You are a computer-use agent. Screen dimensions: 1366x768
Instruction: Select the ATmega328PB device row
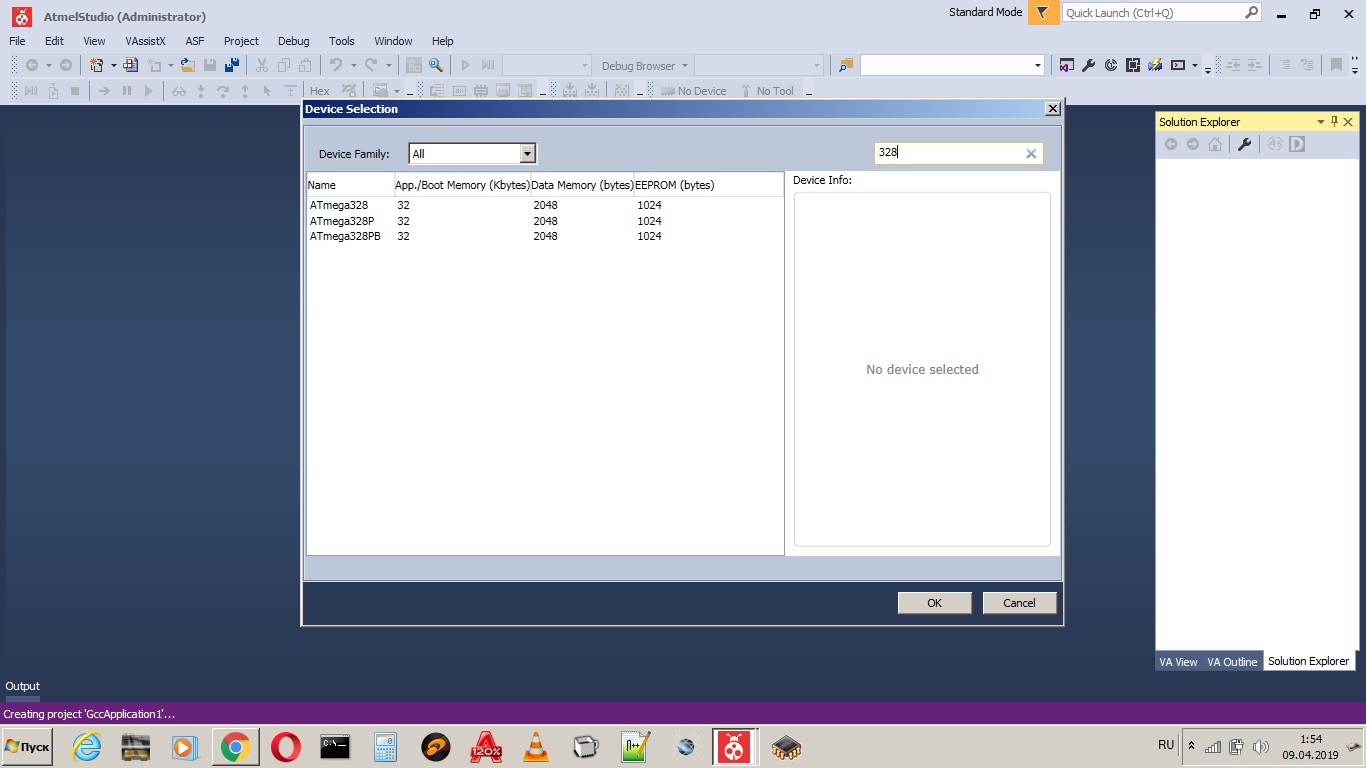click(x=545, y=236)
